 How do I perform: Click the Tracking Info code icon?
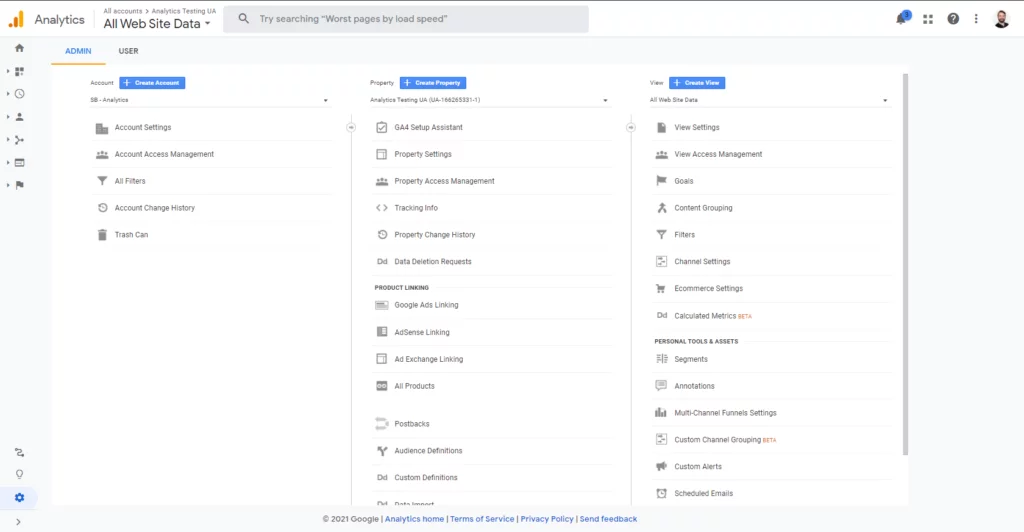pyautogui.click(x=382, y=208)
